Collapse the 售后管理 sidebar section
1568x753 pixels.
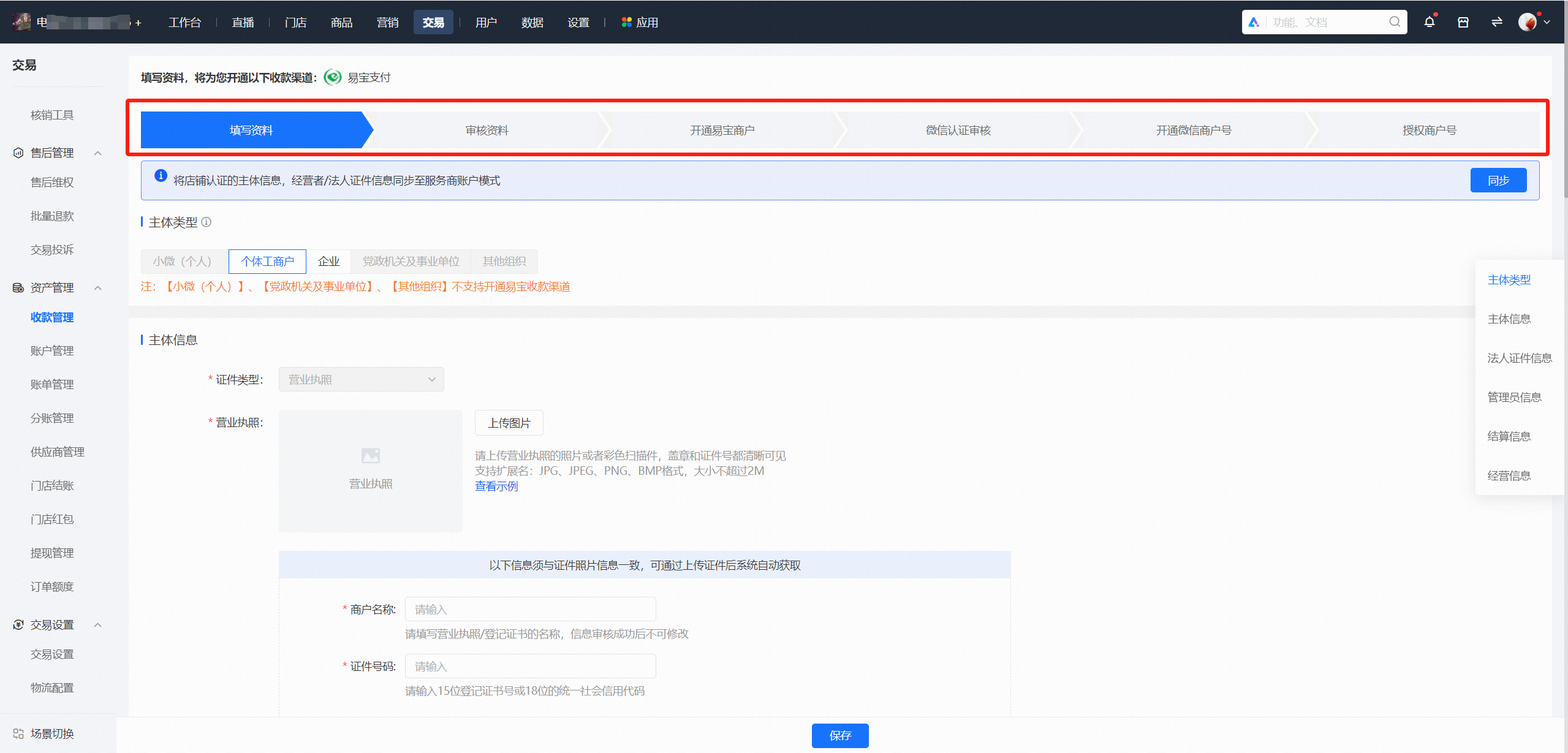98,153
